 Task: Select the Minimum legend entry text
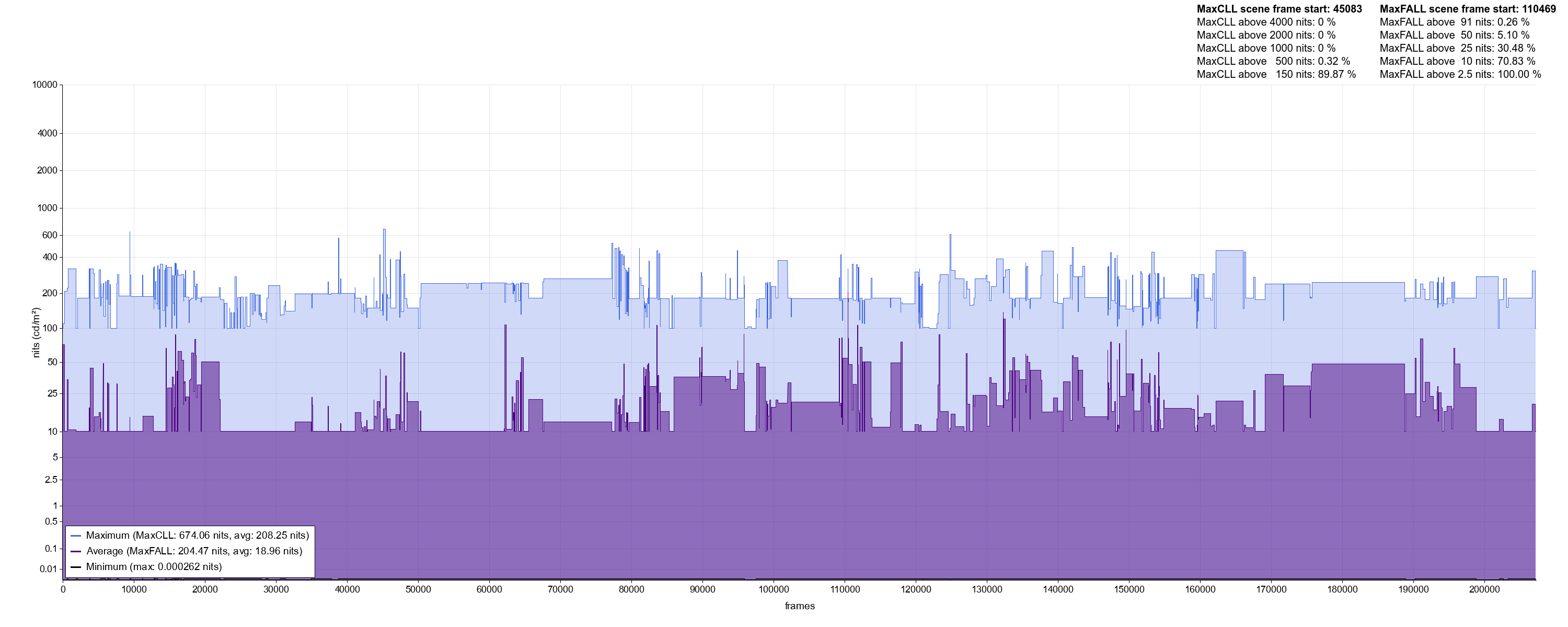[154, 567]
